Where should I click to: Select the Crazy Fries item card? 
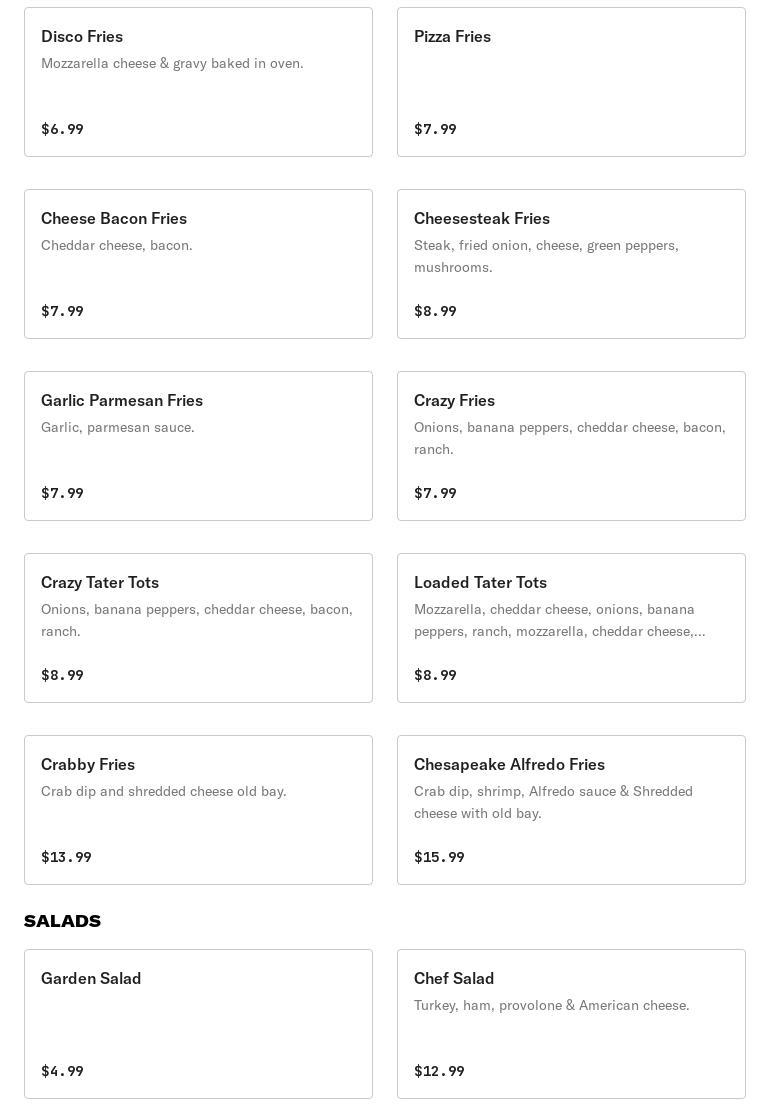click(x=571, y=446)
